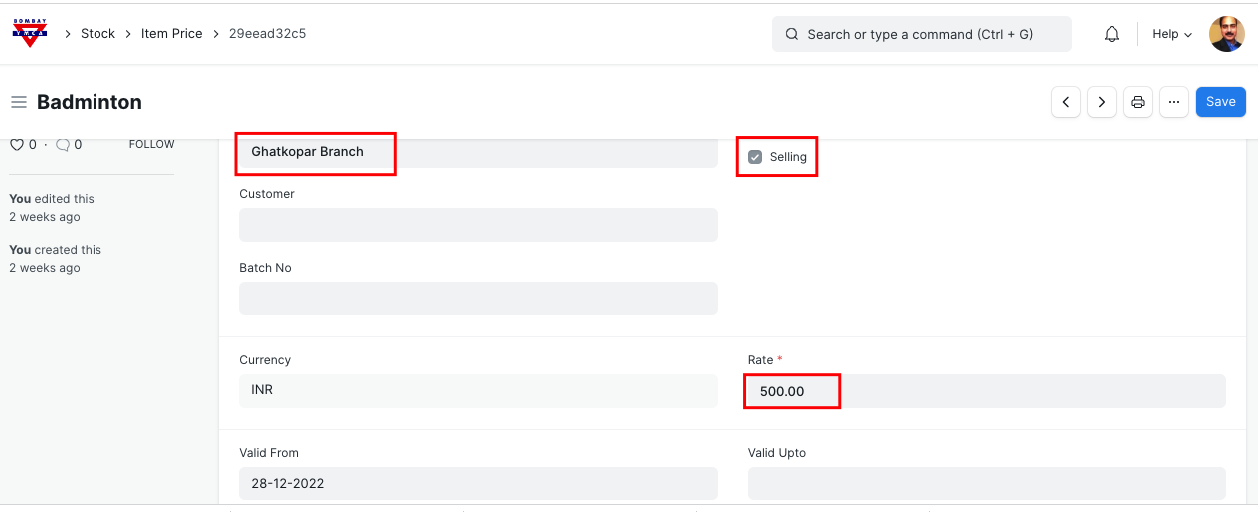Print this Item Price record
The image size is (1258, 512).
[1137, 102]
